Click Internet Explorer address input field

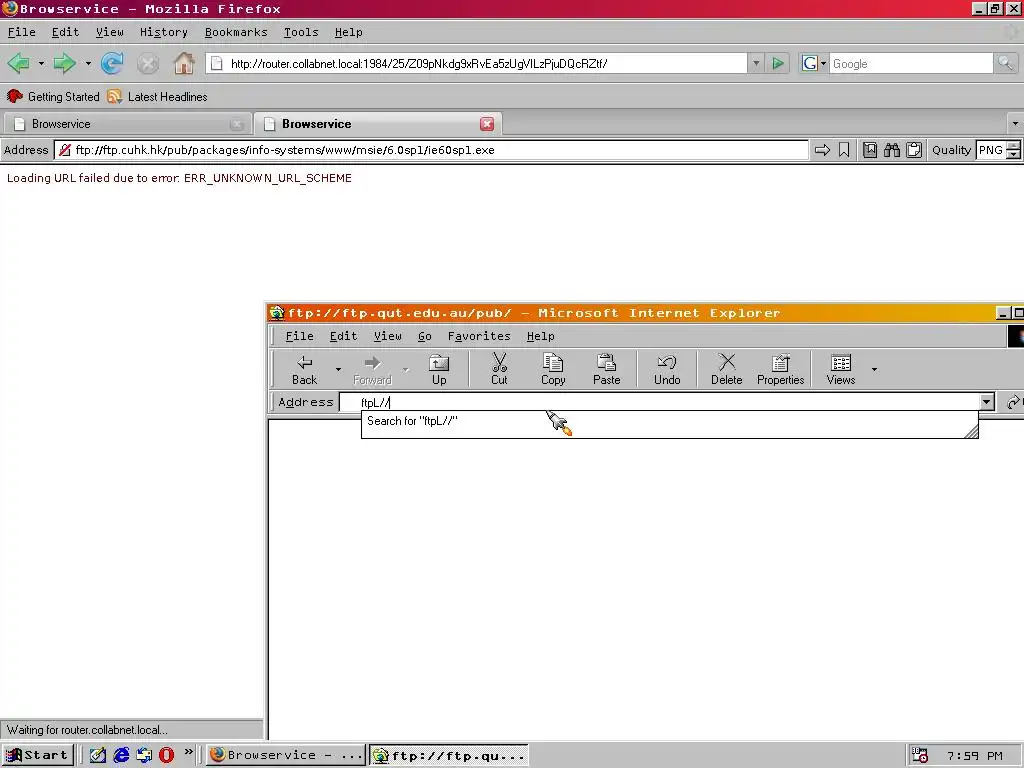tap(660, 402)
